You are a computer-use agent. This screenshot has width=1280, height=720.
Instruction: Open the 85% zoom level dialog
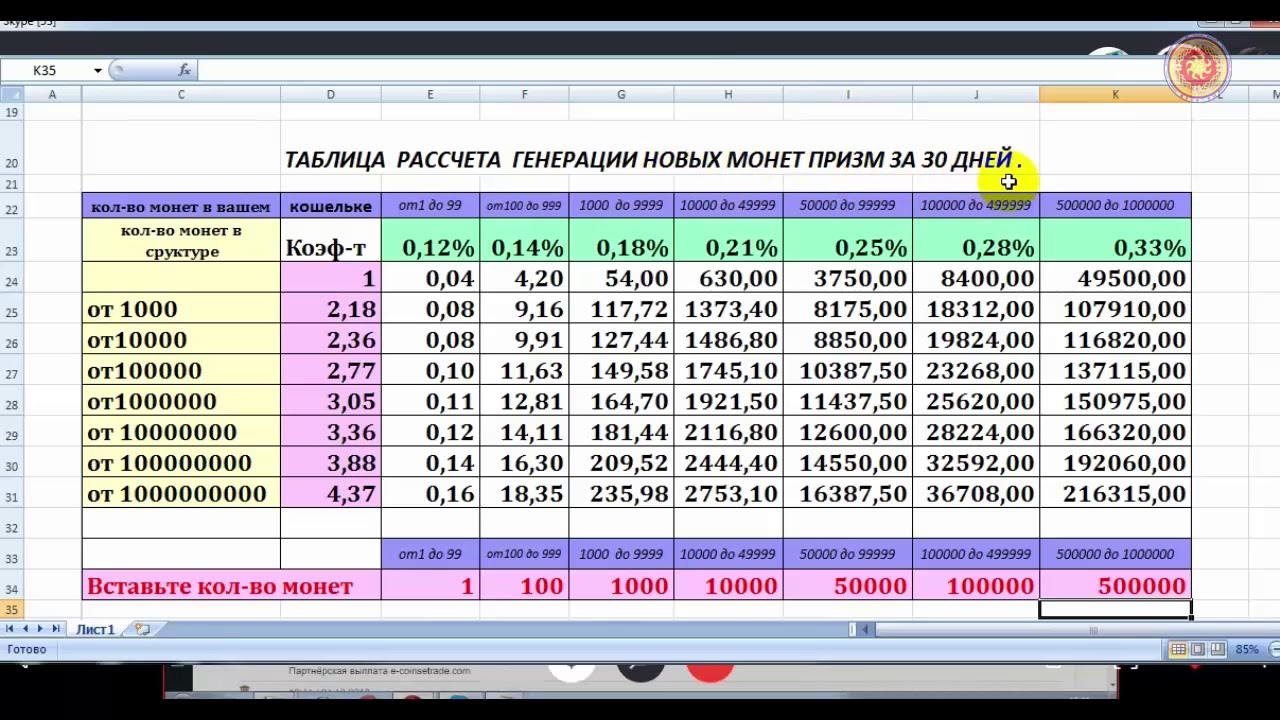(x=1246, y=649)
